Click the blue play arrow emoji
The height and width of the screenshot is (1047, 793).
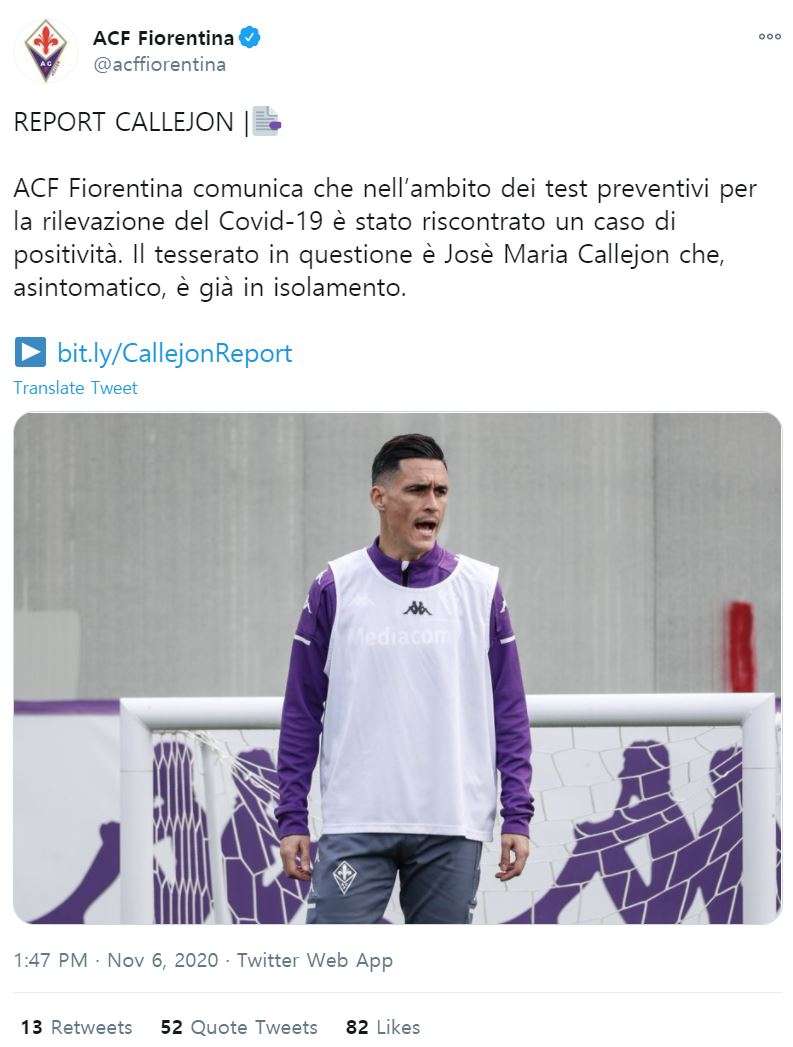coord(30,352)
